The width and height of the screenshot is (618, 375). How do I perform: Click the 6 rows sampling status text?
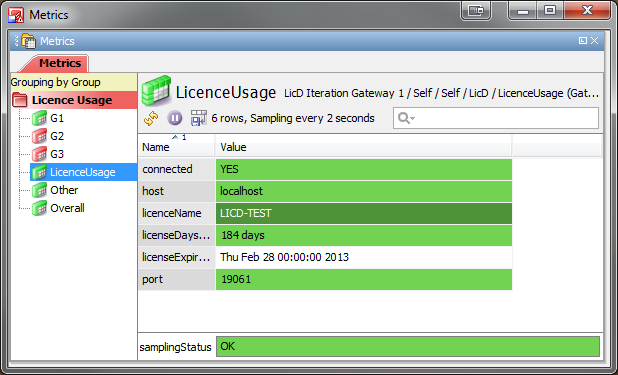click(x=293, y=118)
